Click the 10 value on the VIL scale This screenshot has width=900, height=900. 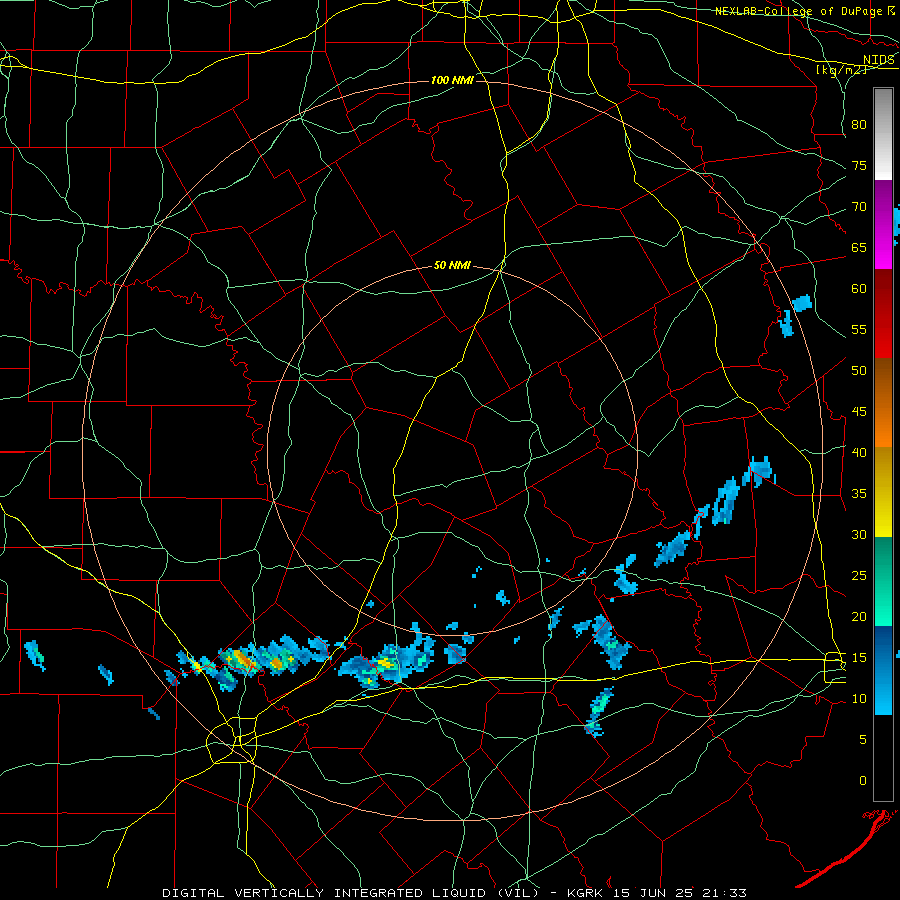coord(859,699)
